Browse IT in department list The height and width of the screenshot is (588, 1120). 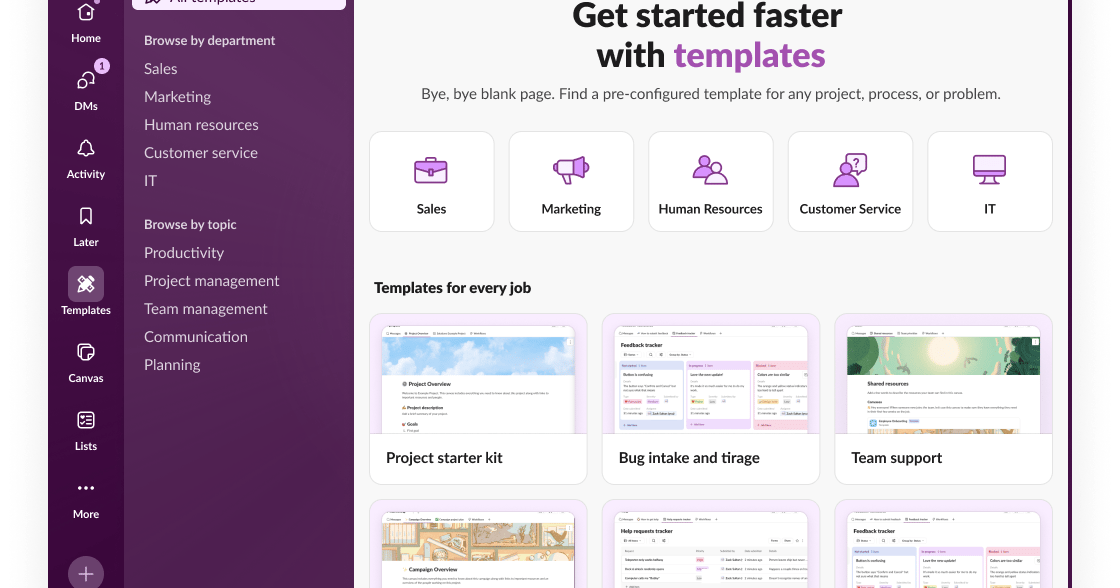point(150,181)
